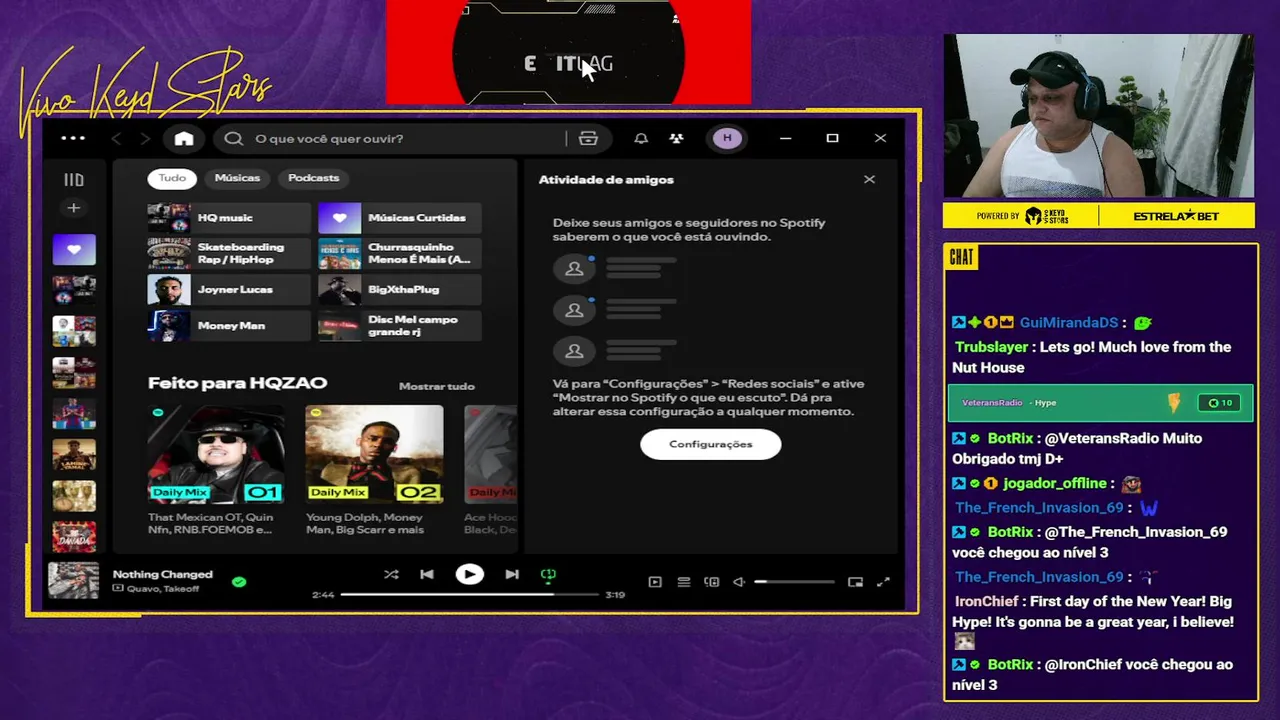
Task: Open Liked Songs heart in sidebar
Action: tap(74, 250)
